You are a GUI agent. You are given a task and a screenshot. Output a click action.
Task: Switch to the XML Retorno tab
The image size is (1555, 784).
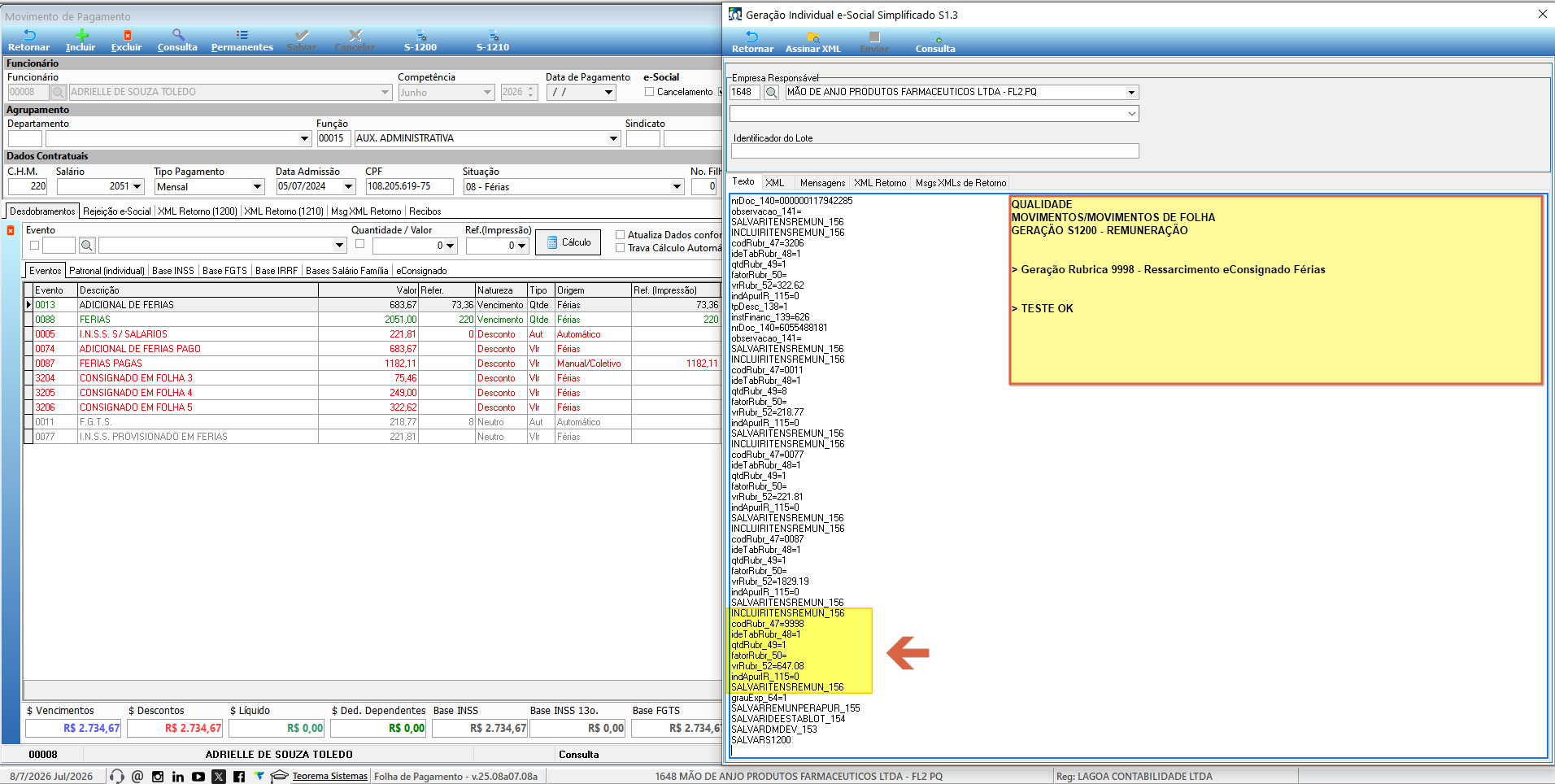point(880,183)
